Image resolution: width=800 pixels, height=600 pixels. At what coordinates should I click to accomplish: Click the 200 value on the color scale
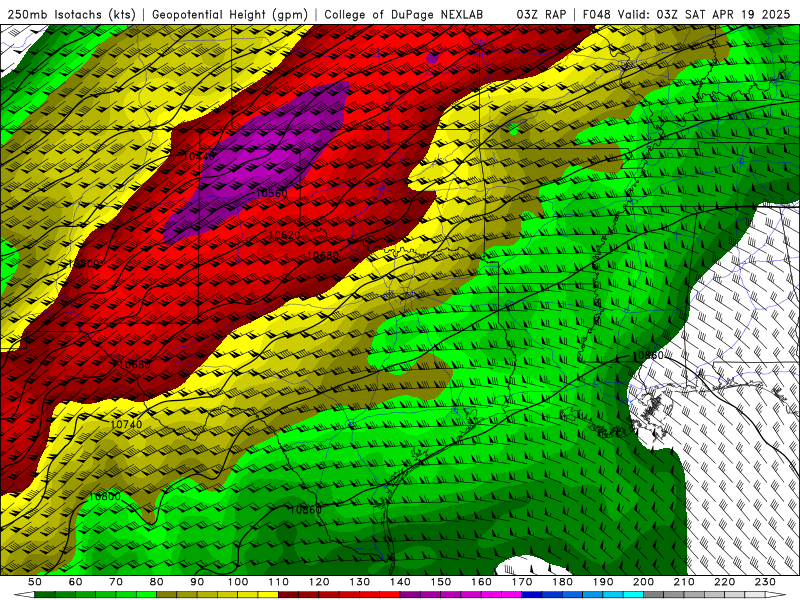coord(643,582)
